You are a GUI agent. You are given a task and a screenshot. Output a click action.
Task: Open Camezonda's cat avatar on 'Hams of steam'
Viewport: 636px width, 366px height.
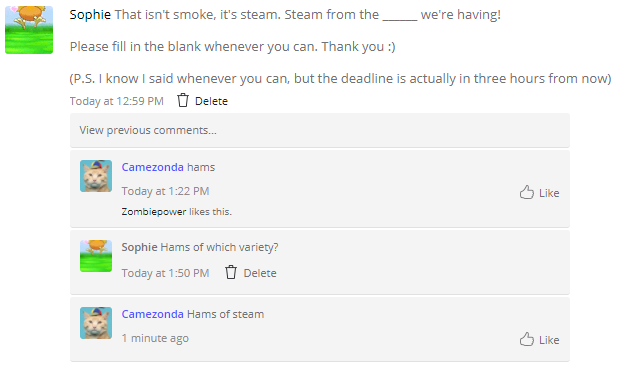(x=96, y=323)
